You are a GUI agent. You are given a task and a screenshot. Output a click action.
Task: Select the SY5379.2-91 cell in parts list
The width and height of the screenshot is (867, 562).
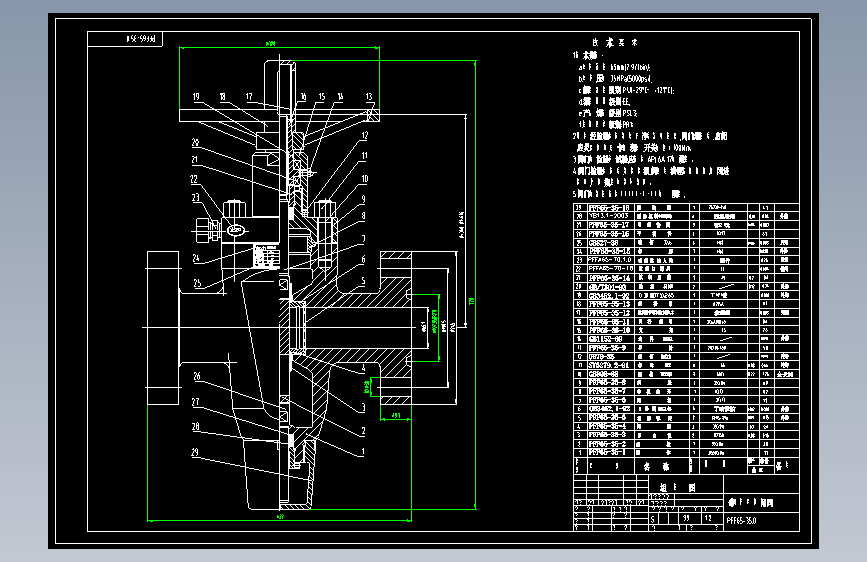click(x=609, y=365)
